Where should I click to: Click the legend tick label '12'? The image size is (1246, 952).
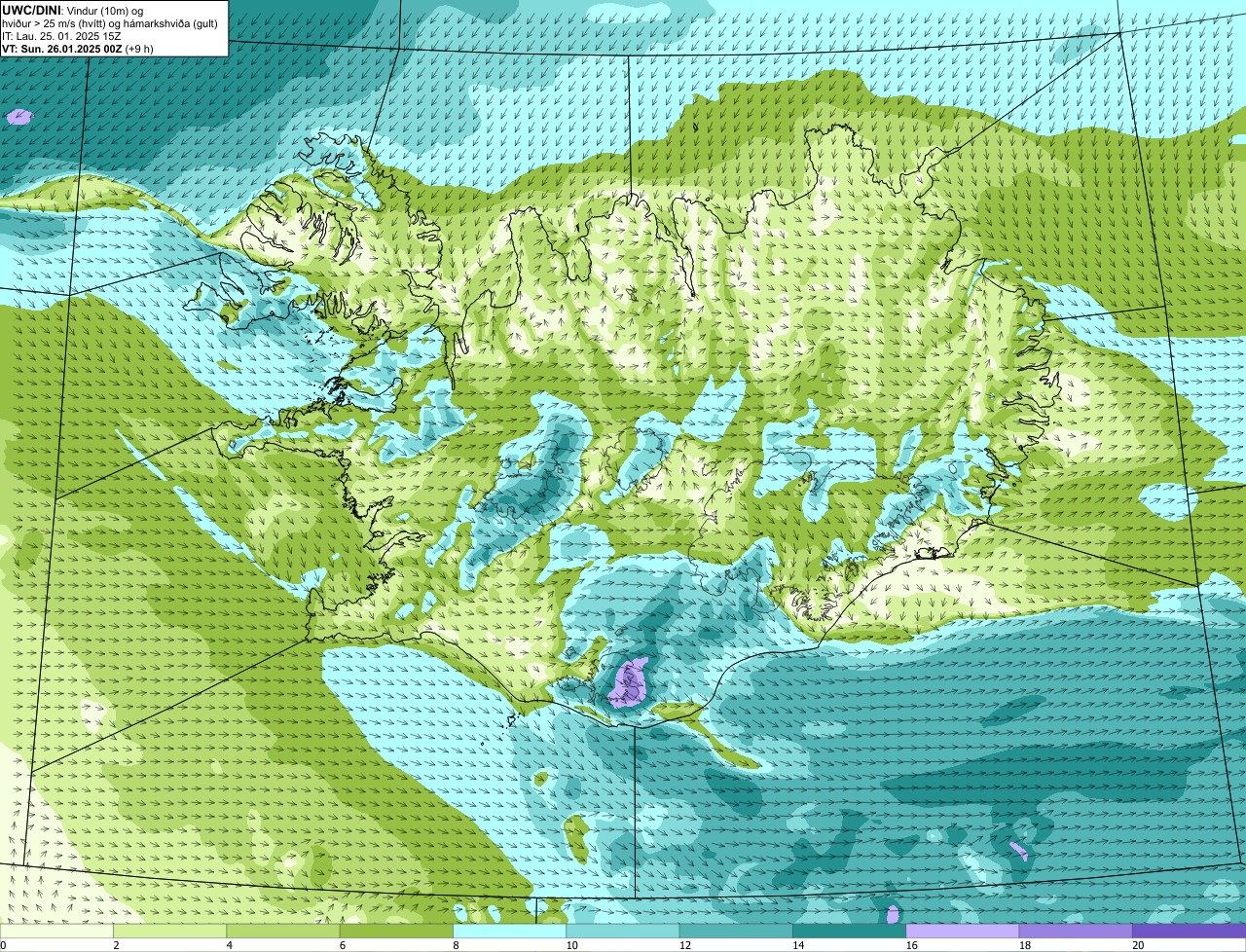point(685,945)
